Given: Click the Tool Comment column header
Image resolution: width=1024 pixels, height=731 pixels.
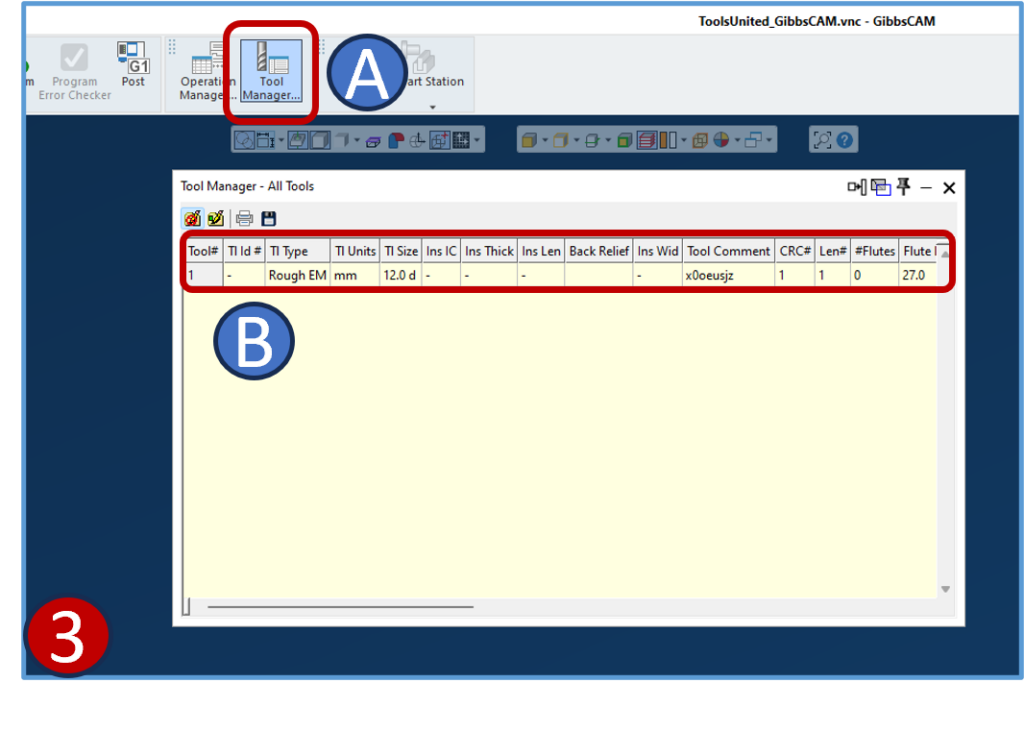Looking at the screenshot, I should 728,251.
